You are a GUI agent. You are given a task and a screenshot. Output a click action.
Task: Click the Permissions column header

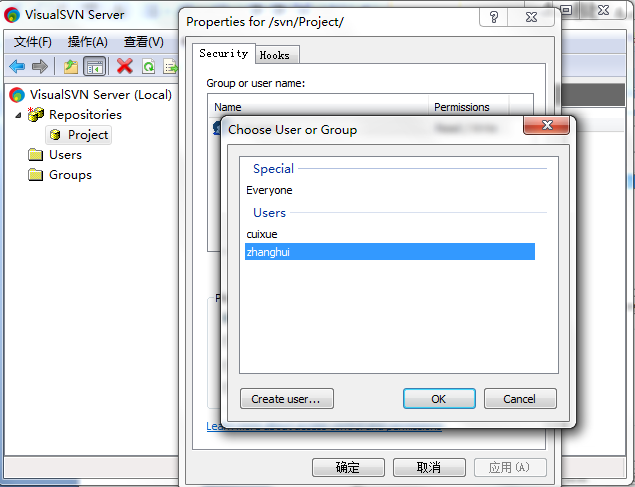click(469, 107)
